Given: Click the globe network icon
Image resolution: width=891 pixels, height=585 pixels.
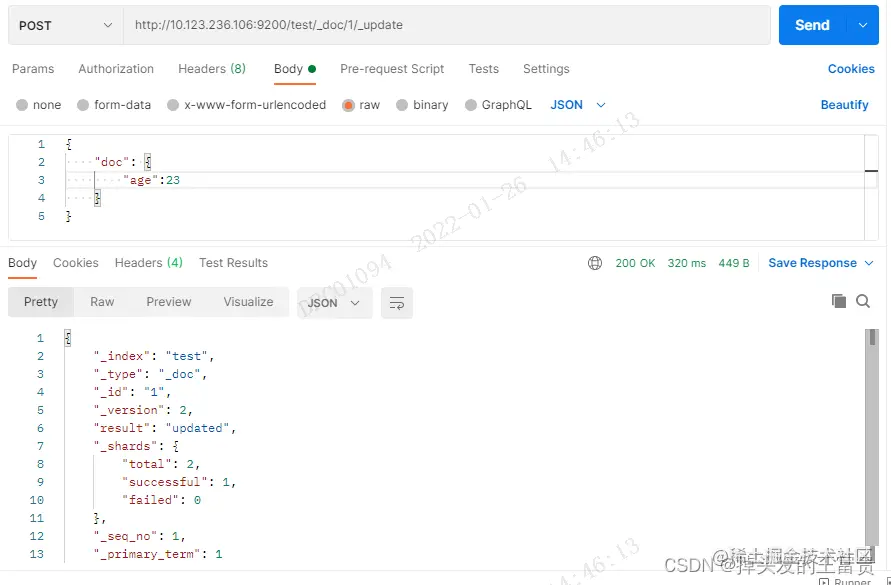Looking at the screenshot, I should (x=595, y=263).
